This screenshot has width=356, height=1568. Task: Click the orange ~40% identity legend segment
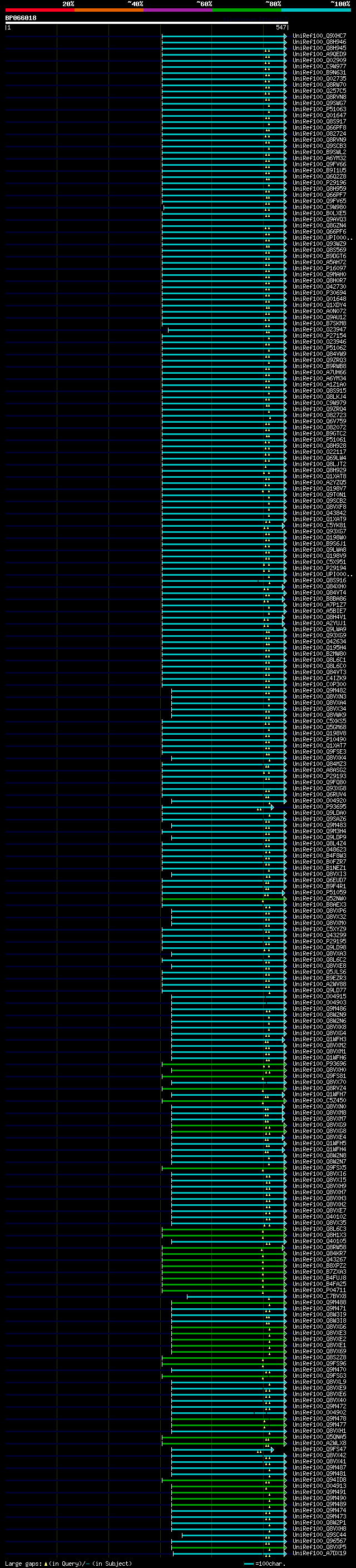coord(109,10)
